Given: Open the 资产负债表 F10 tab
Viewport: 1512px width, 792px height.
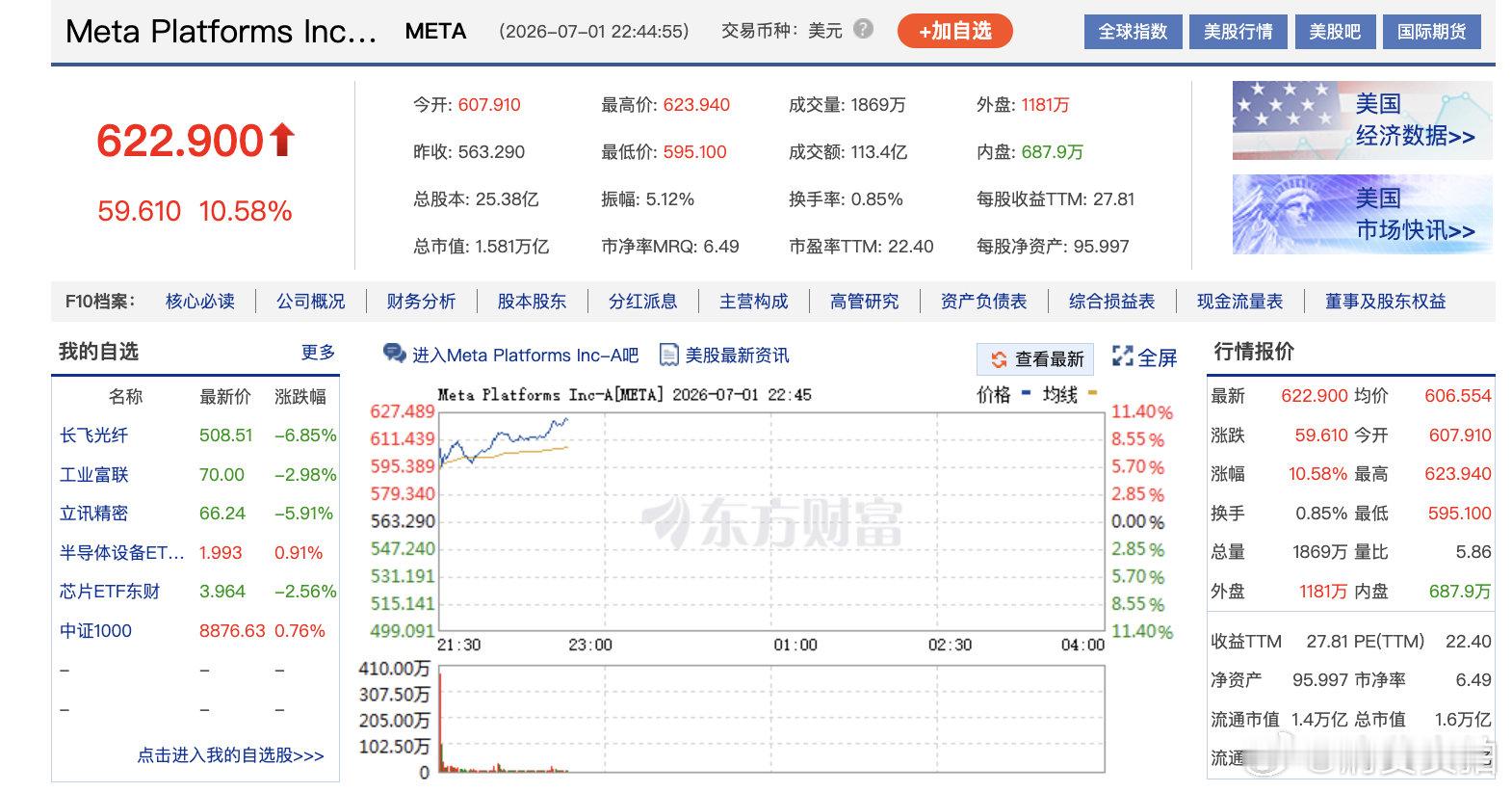Looking at the screenshot, I should pos(983,302).
